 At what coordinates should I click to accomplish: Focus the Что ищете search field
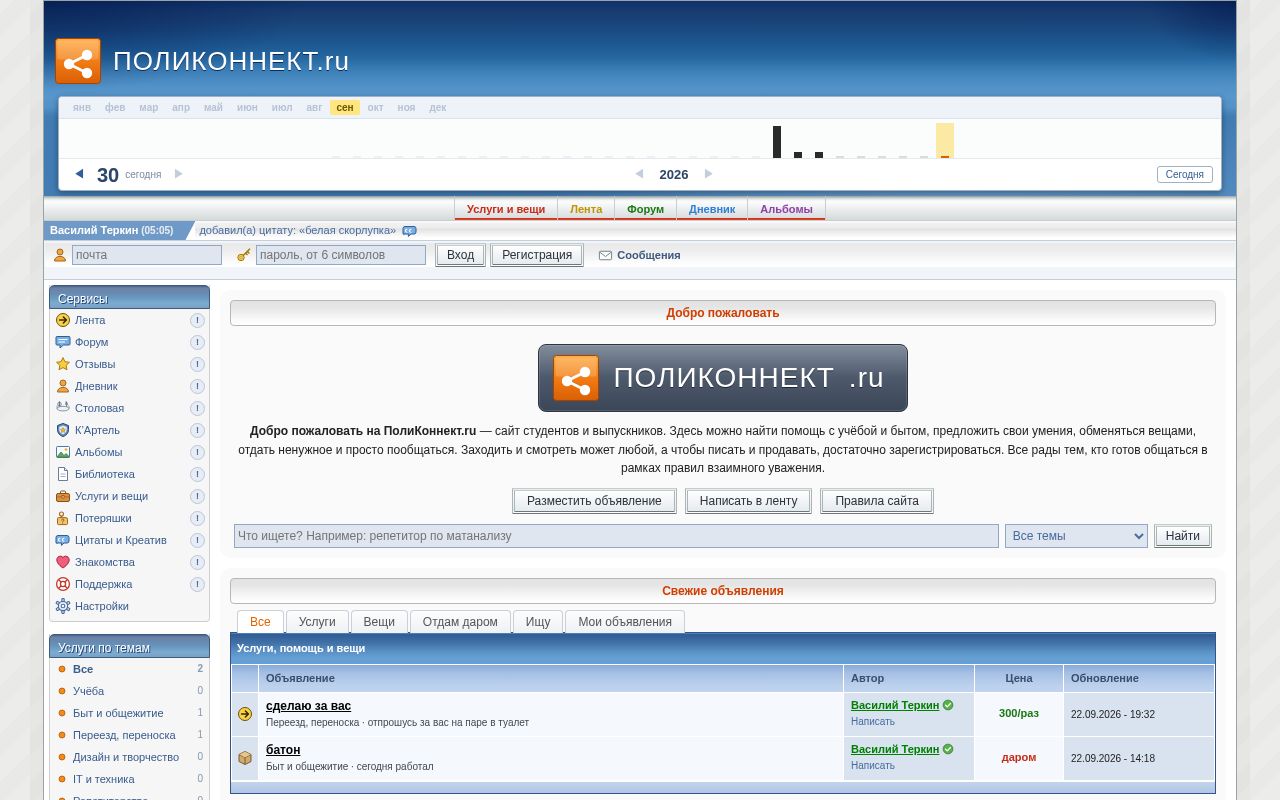[616, 536]
